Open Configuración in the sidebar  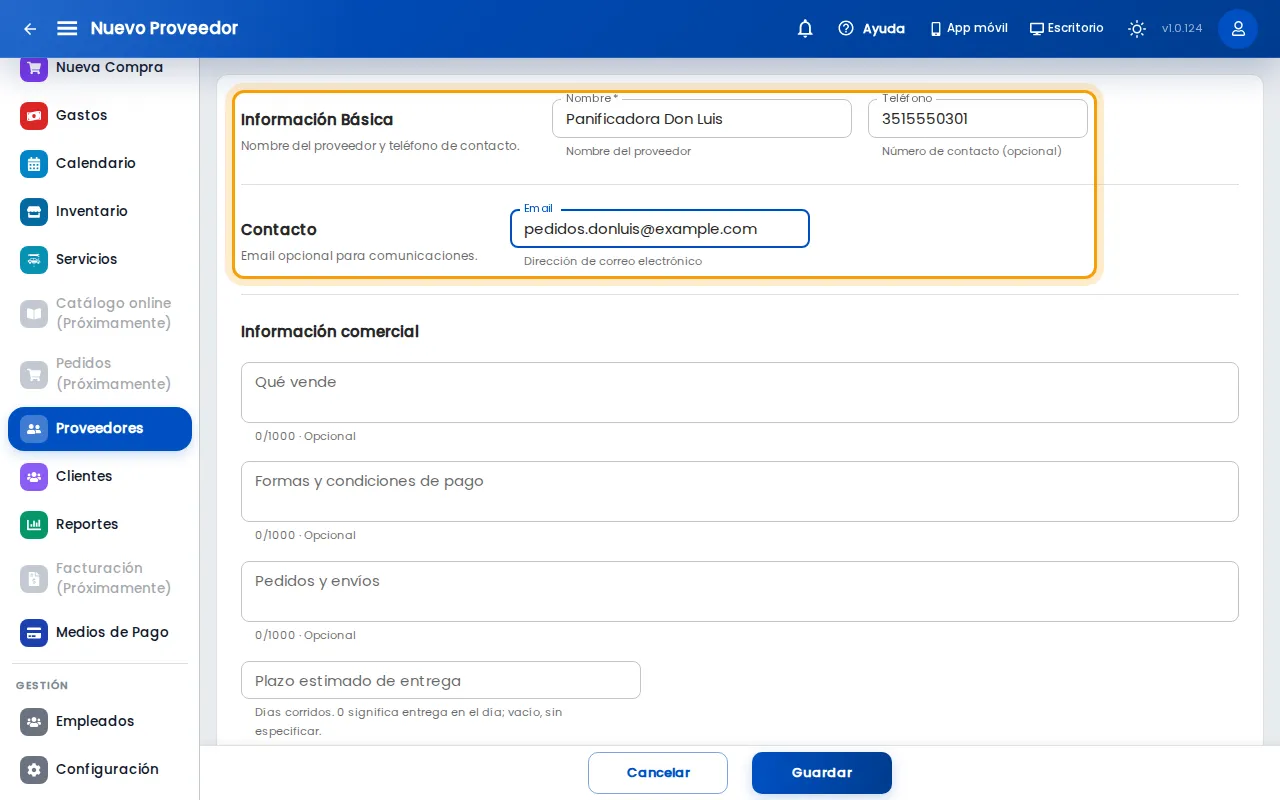point(100,769)
